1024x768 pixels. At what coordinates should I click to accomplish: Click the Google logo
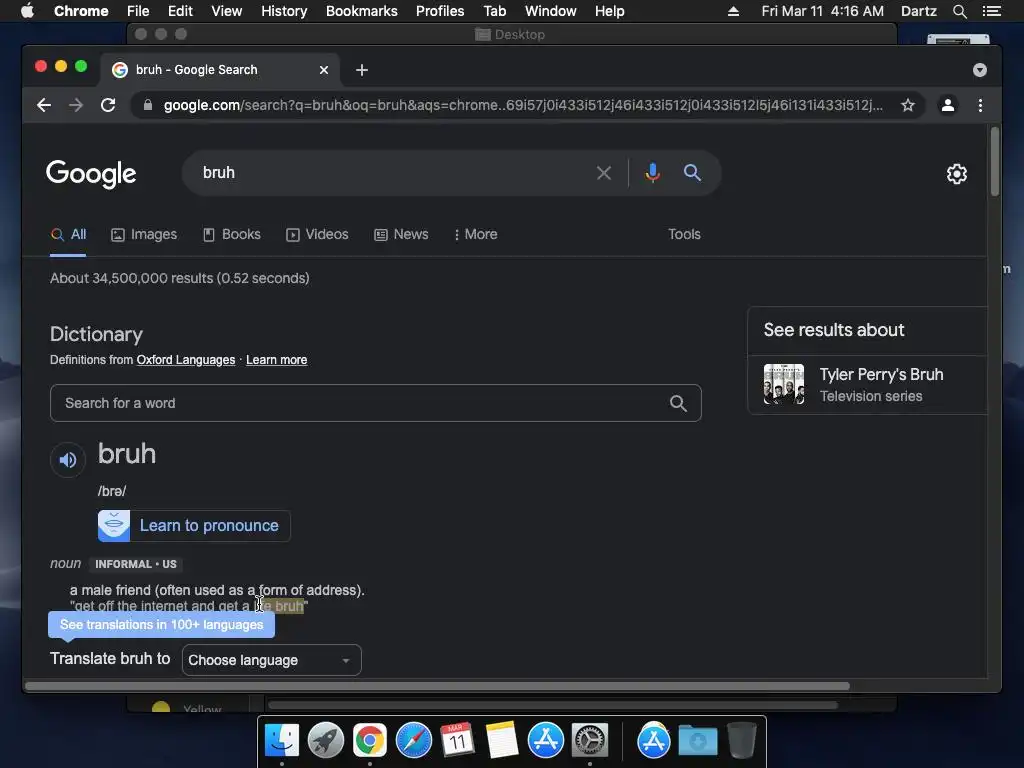[91, 174]
